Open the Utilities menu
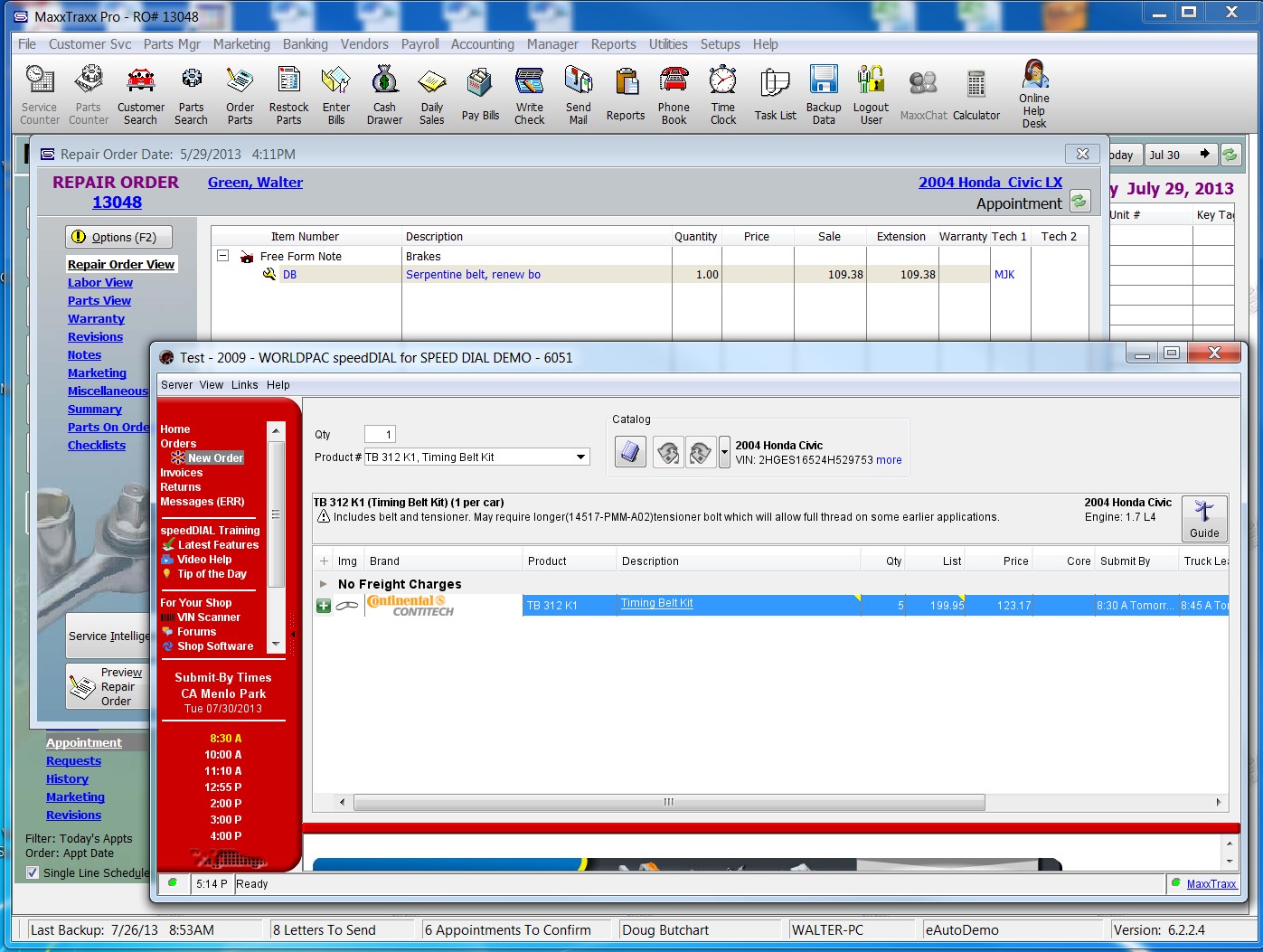 [x=668, y=44]
